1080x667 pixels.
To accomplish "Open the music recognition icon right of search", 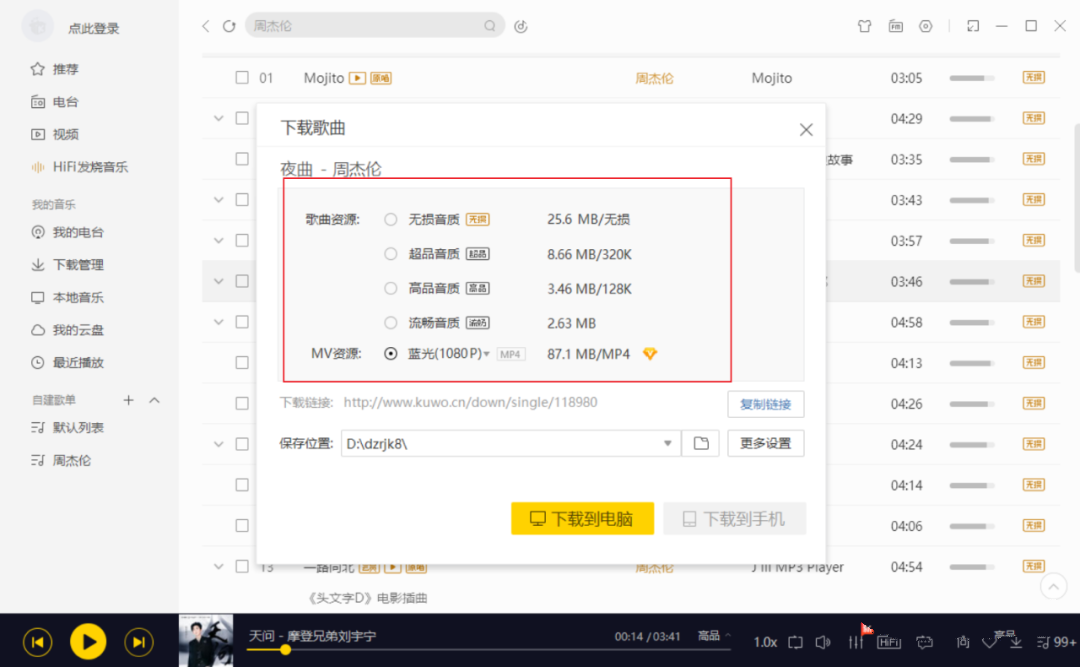I will click(x=521, y=26).
